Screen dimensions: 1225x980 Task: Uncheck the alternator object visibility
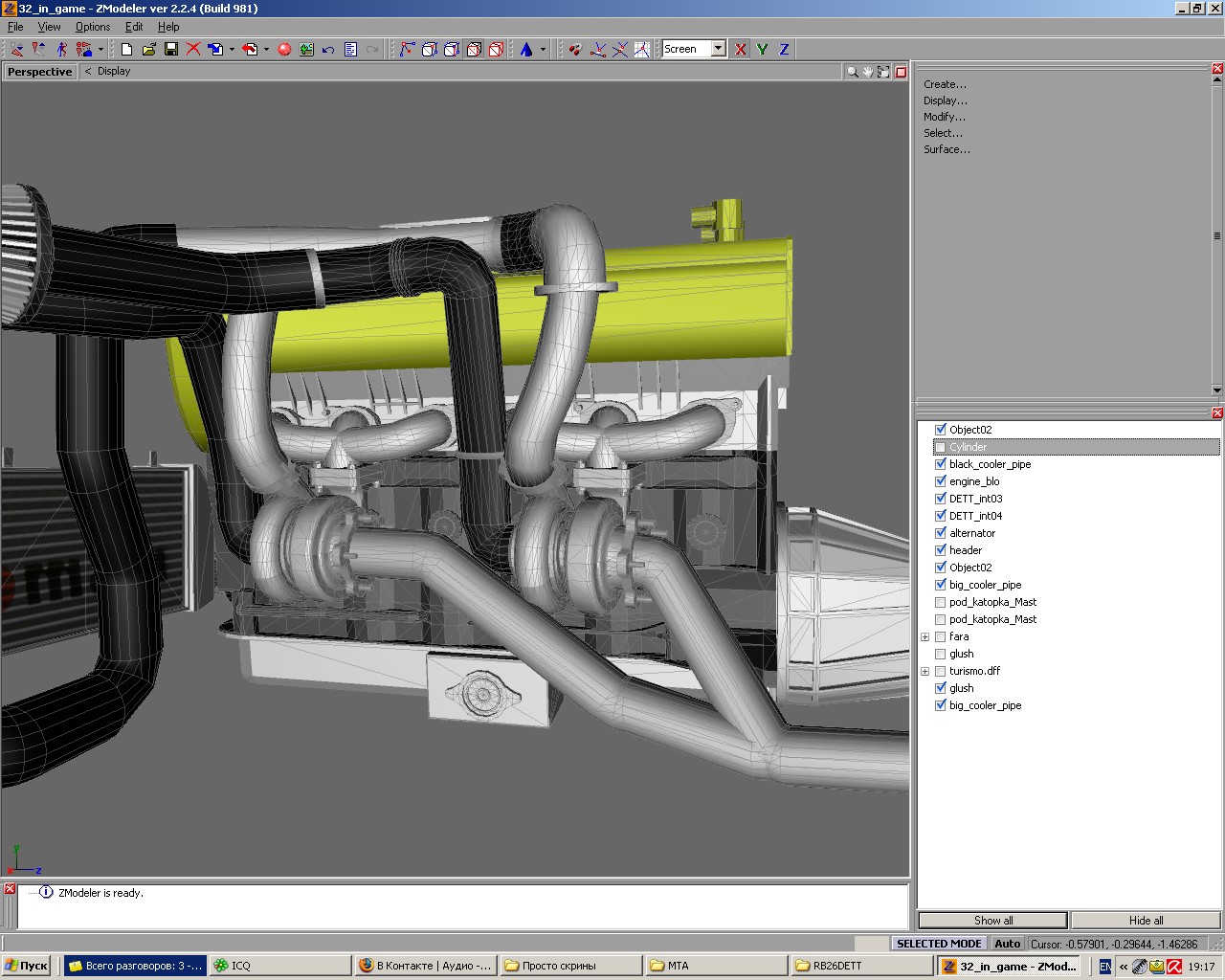click(x=940, y=533)
